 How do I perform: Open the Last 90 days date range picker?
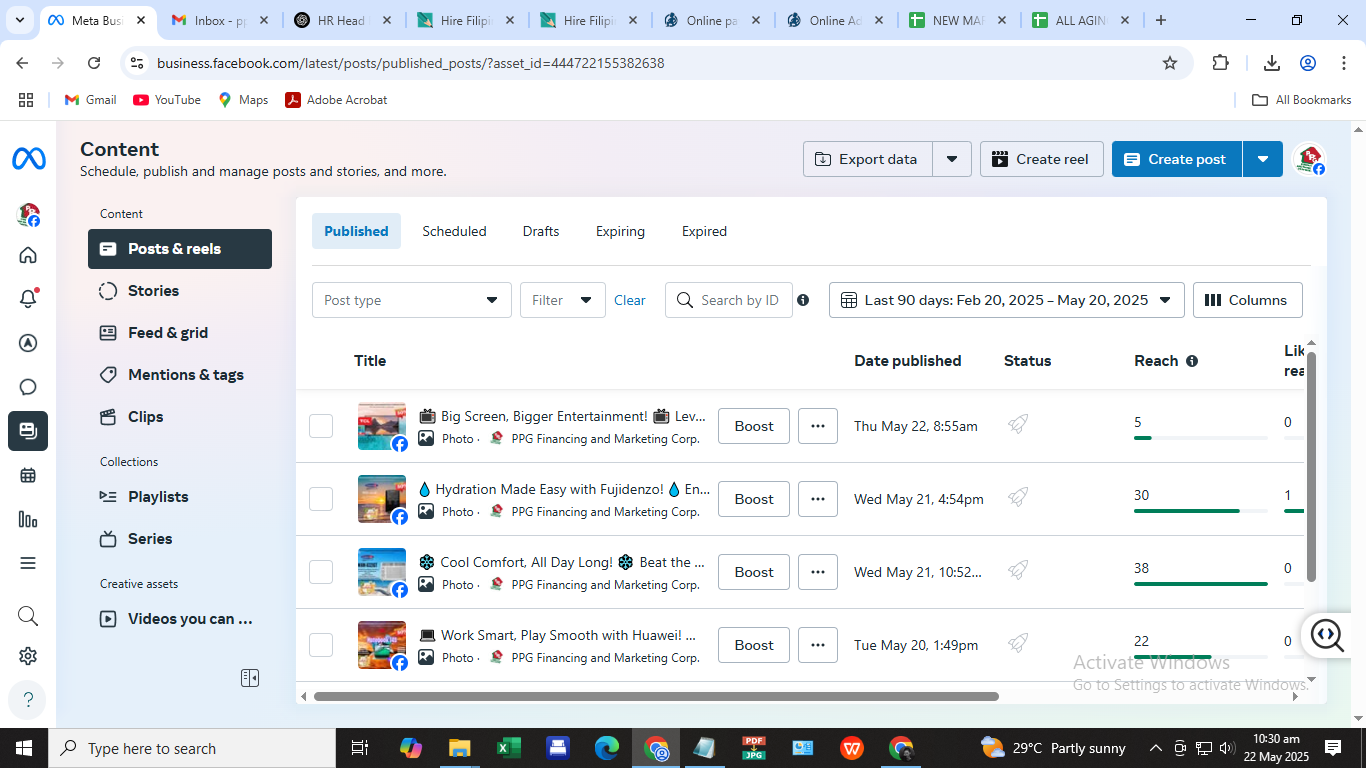pyautogui.click(x=1007, y=300)
